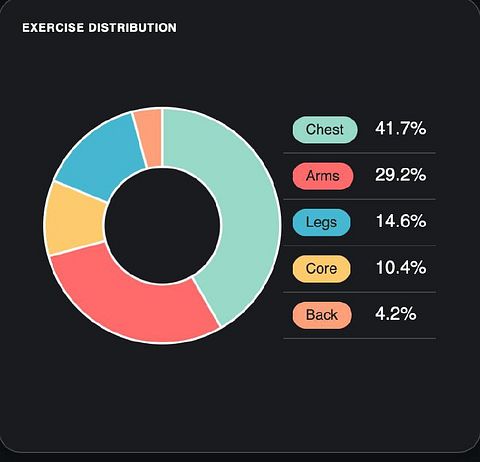Click the 29.2% Arms percentage
This screenshot has height=462, width=480.
(x=400, y=175)
